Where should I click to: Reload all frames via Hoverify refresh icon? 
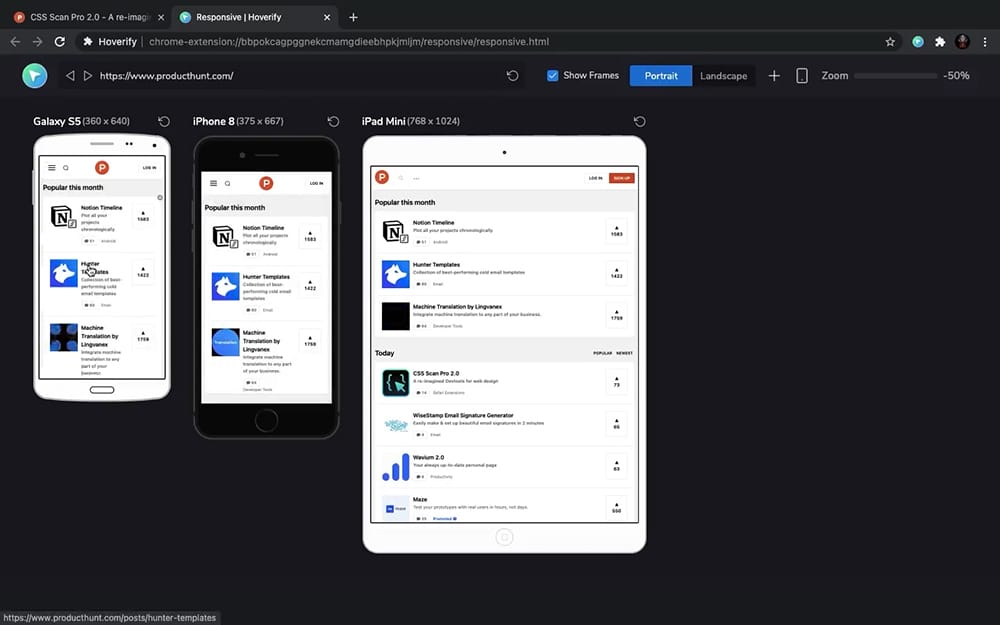(512, 76)
